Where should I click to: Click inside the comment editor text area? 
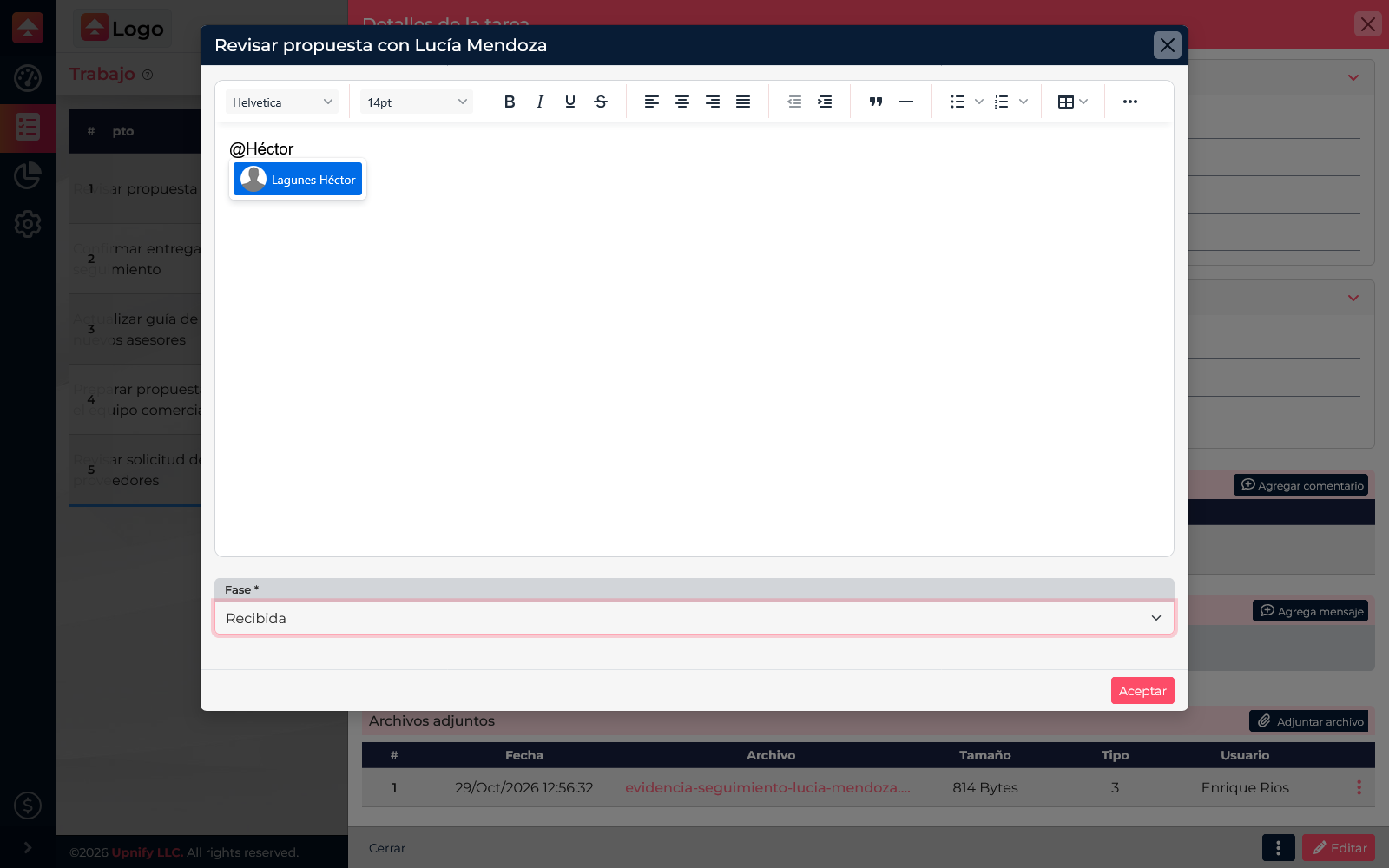click(694, 339)
